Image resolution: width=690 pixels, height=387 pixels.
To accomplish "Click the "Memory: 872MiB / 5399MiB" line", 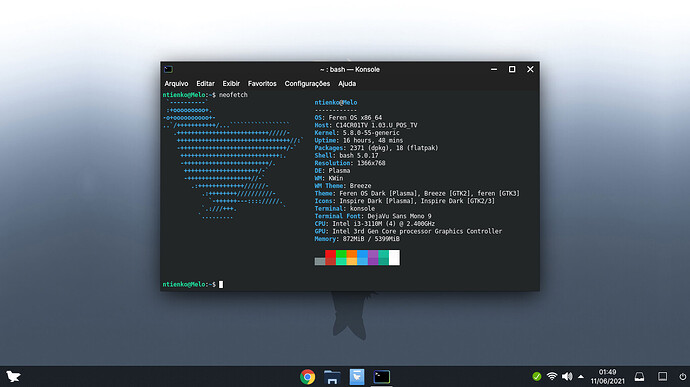I will (x=357, y=239).
